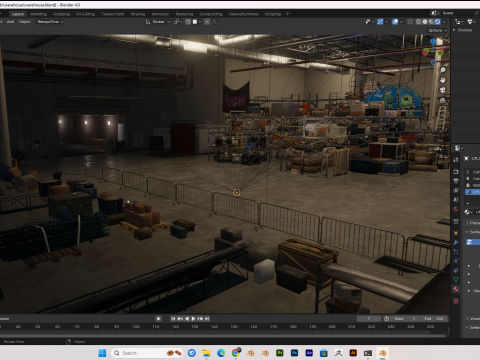
Task: Select material preview viewport shading
Action: pyautogui.click(x=431, y=22)
